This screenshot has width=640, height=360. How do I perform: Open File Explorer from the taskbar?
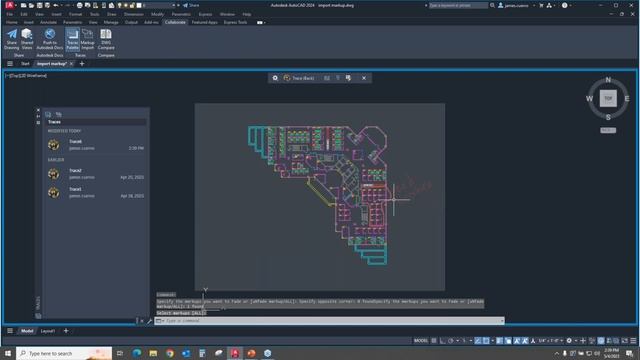(153, 353)
